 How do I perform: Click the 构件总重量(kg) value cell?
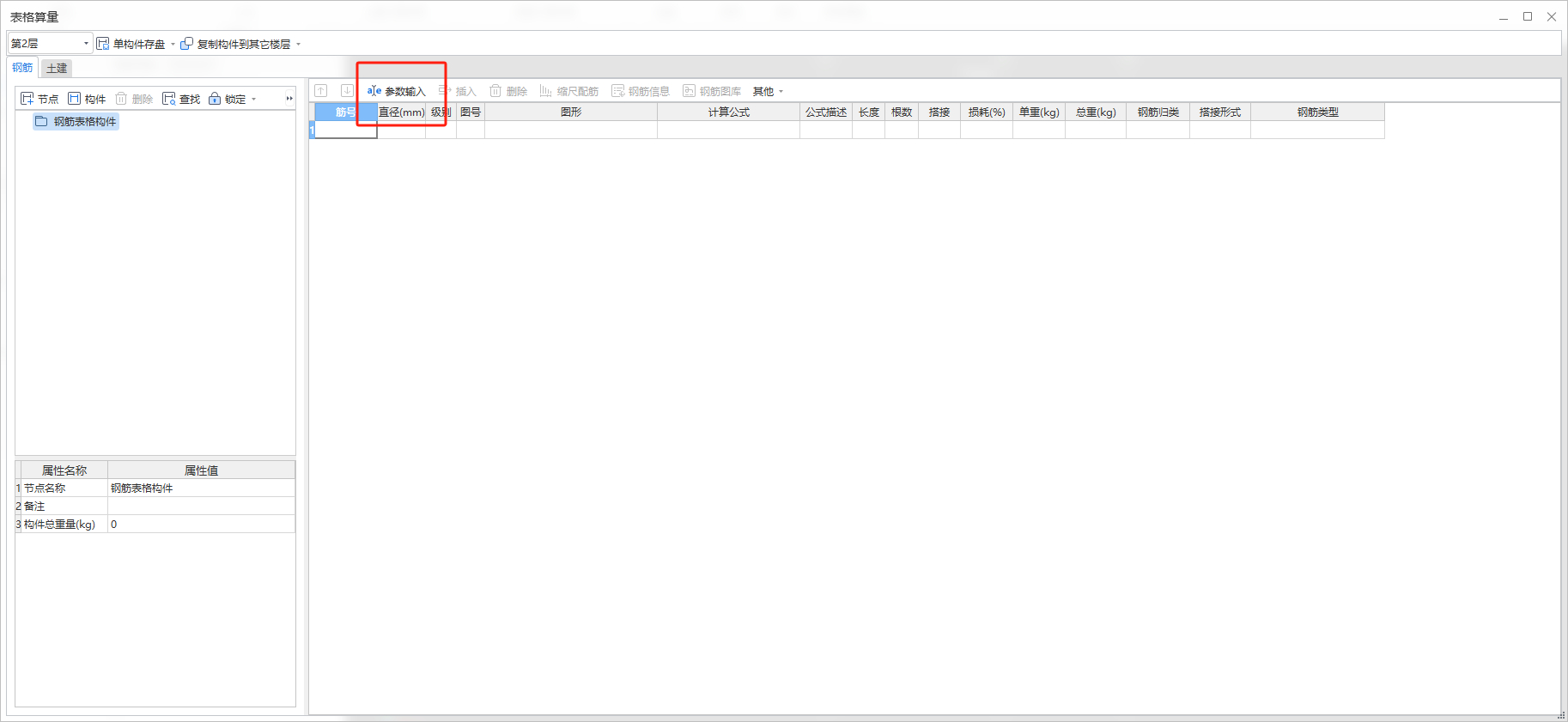point(201,524)
